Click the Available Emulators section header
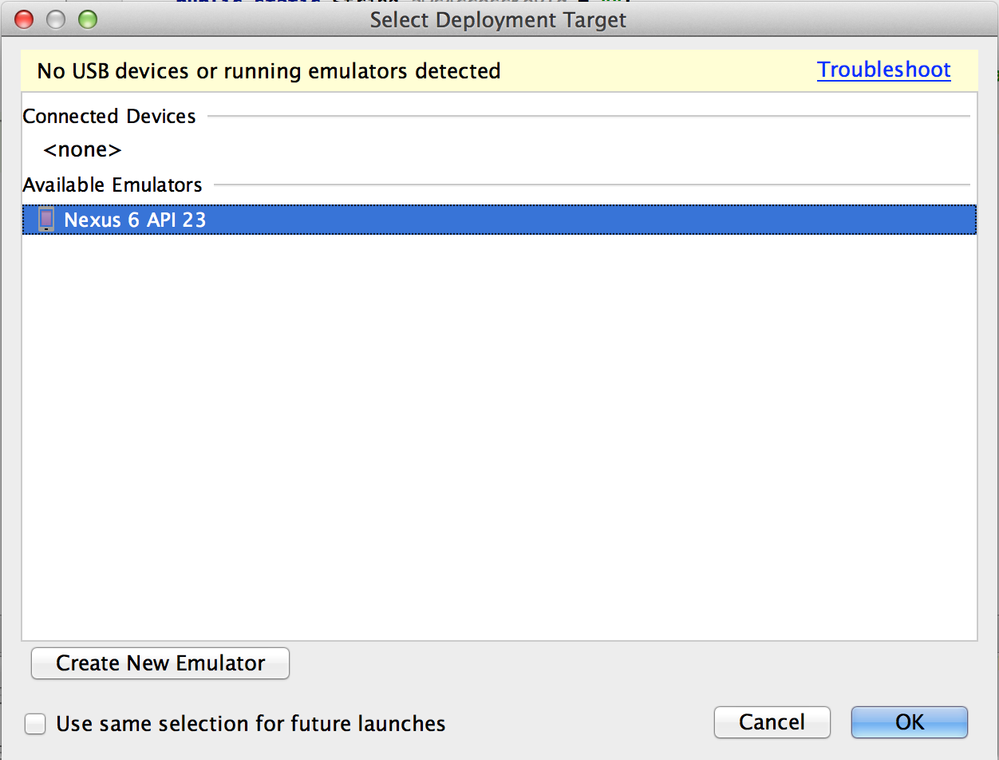The width and height of the screenshot is (999, 760). click(x=112, y=185)
